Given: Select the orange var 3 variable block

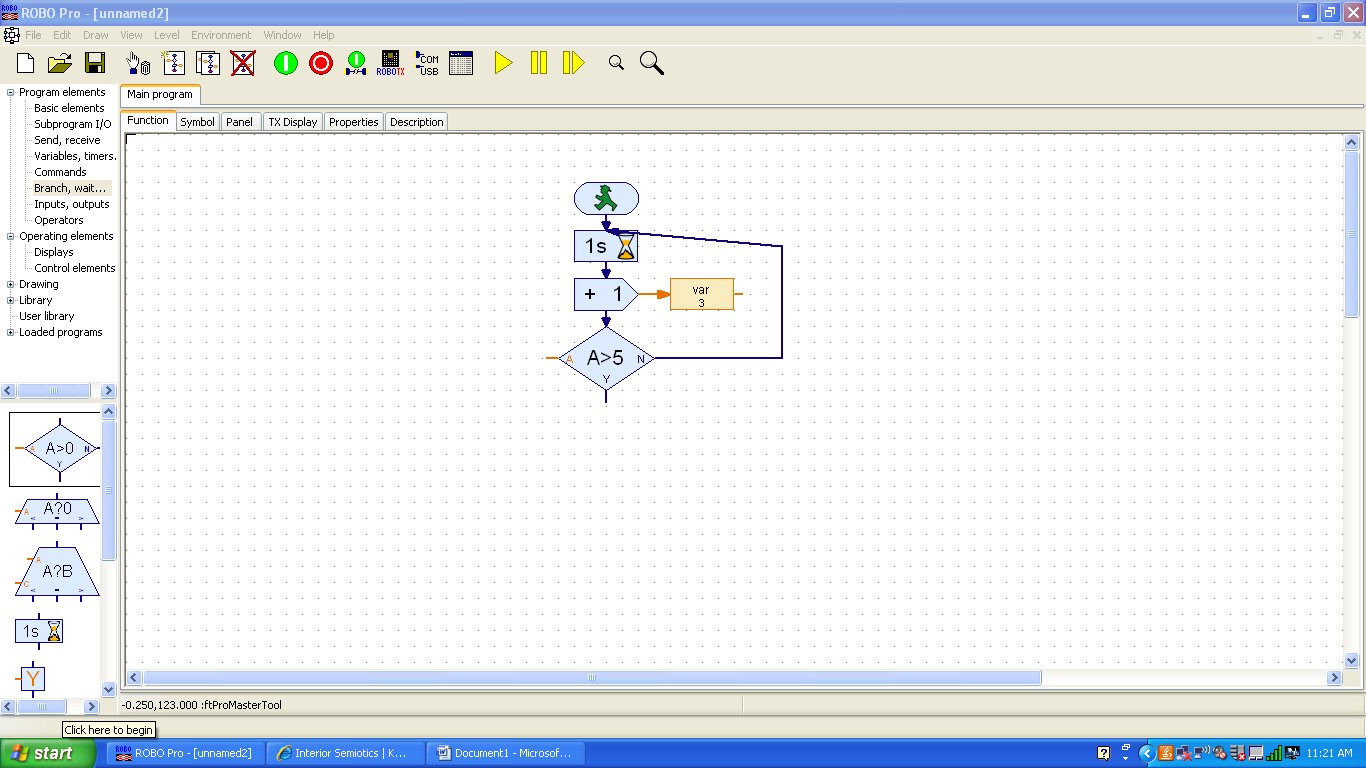Looking at the screenshot, I should (x=702, y=294).
